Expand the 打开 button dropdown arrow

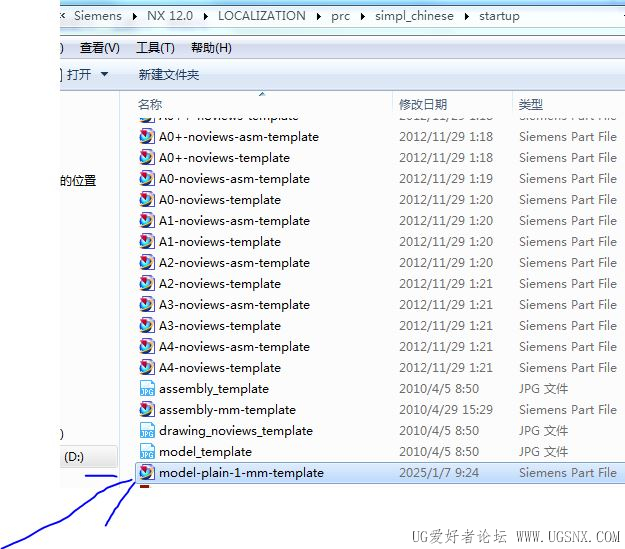coord(104,75)
